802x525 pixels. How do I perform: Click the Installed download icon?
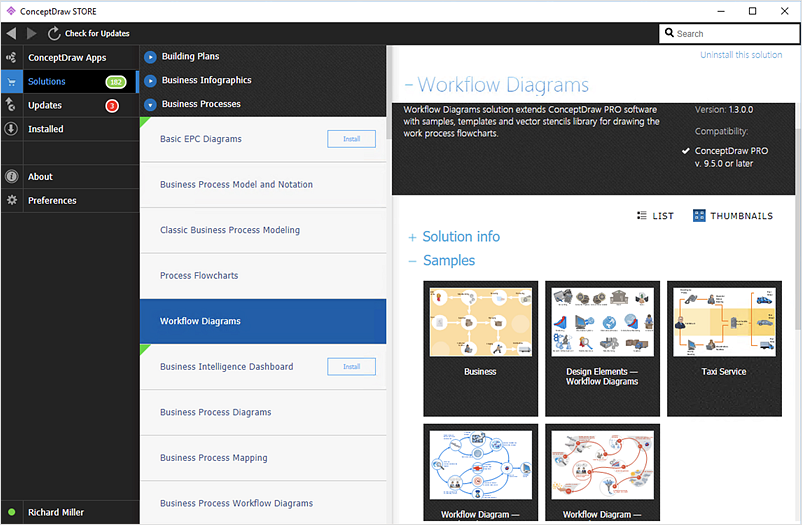point(11,129)
